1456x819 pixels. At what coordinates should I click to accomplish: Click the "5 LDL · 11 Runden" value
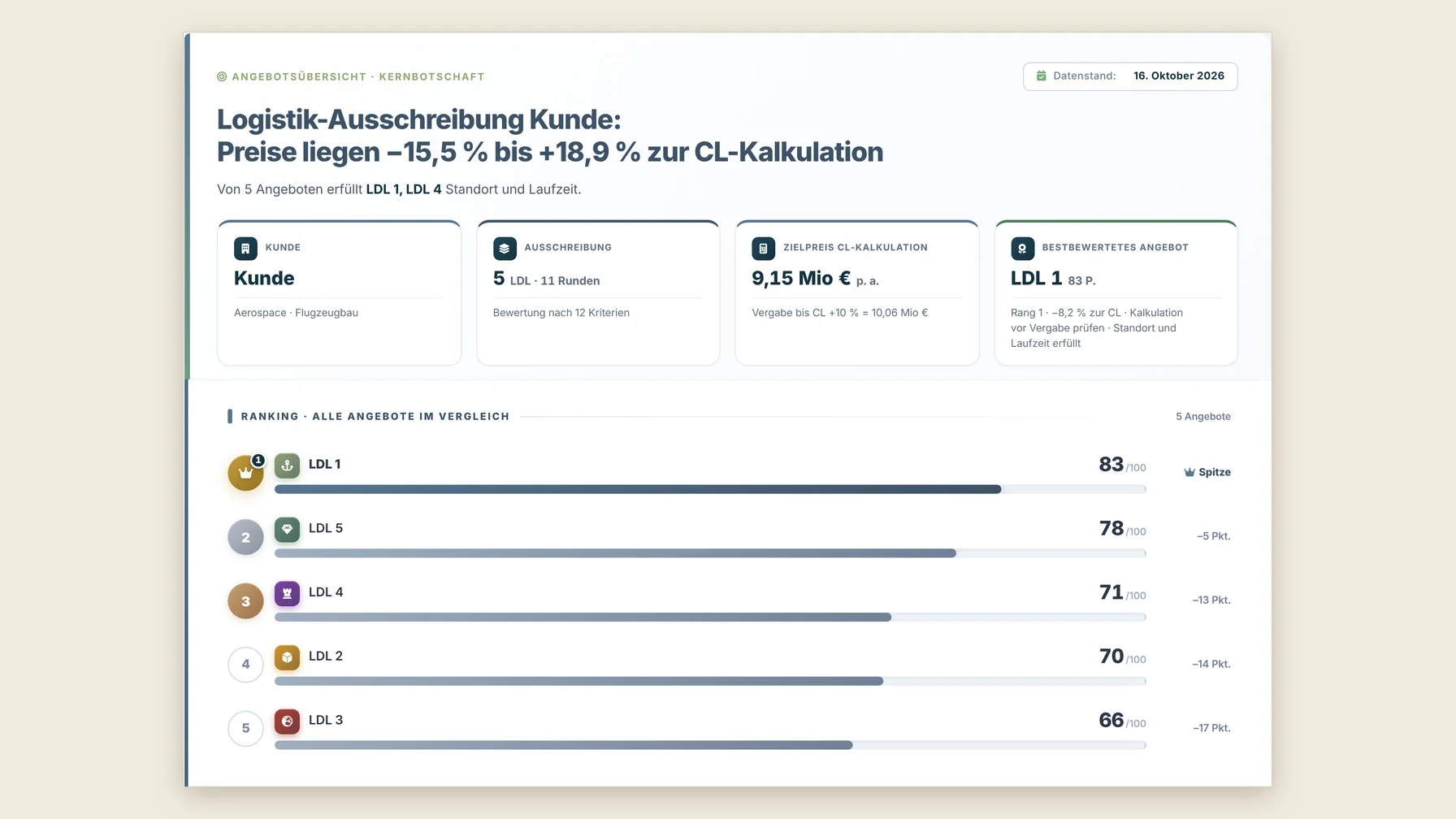(546, 279)
